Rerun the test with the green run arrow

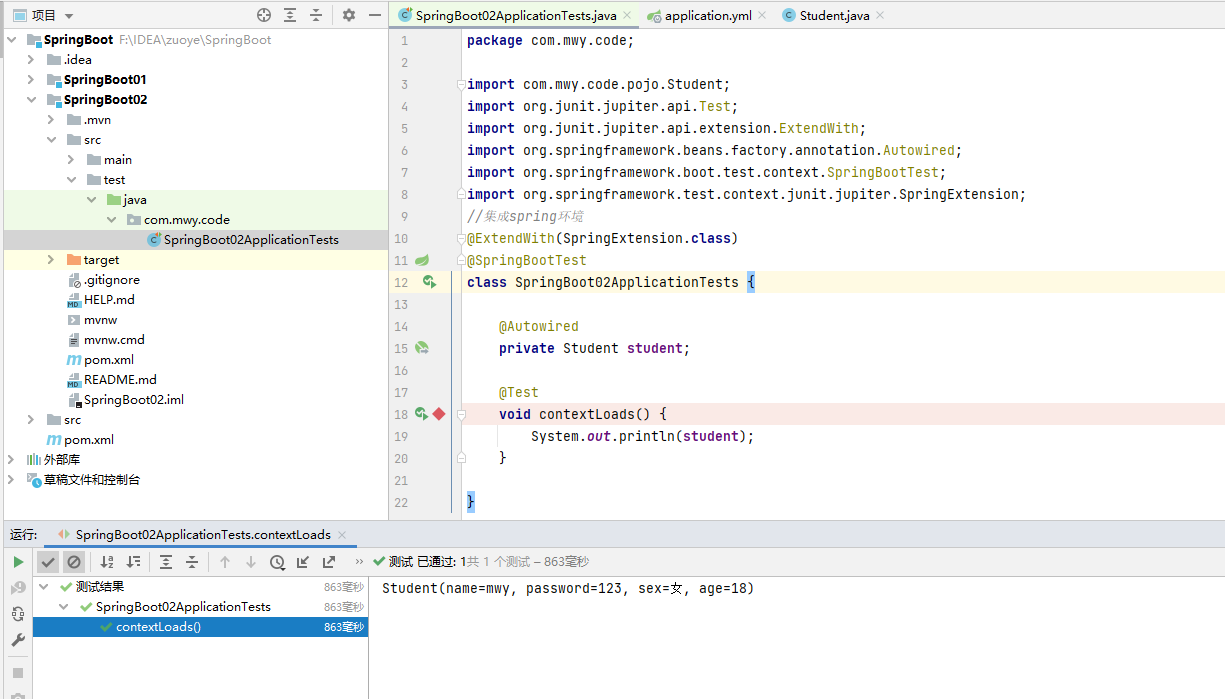tap(18, 561)
